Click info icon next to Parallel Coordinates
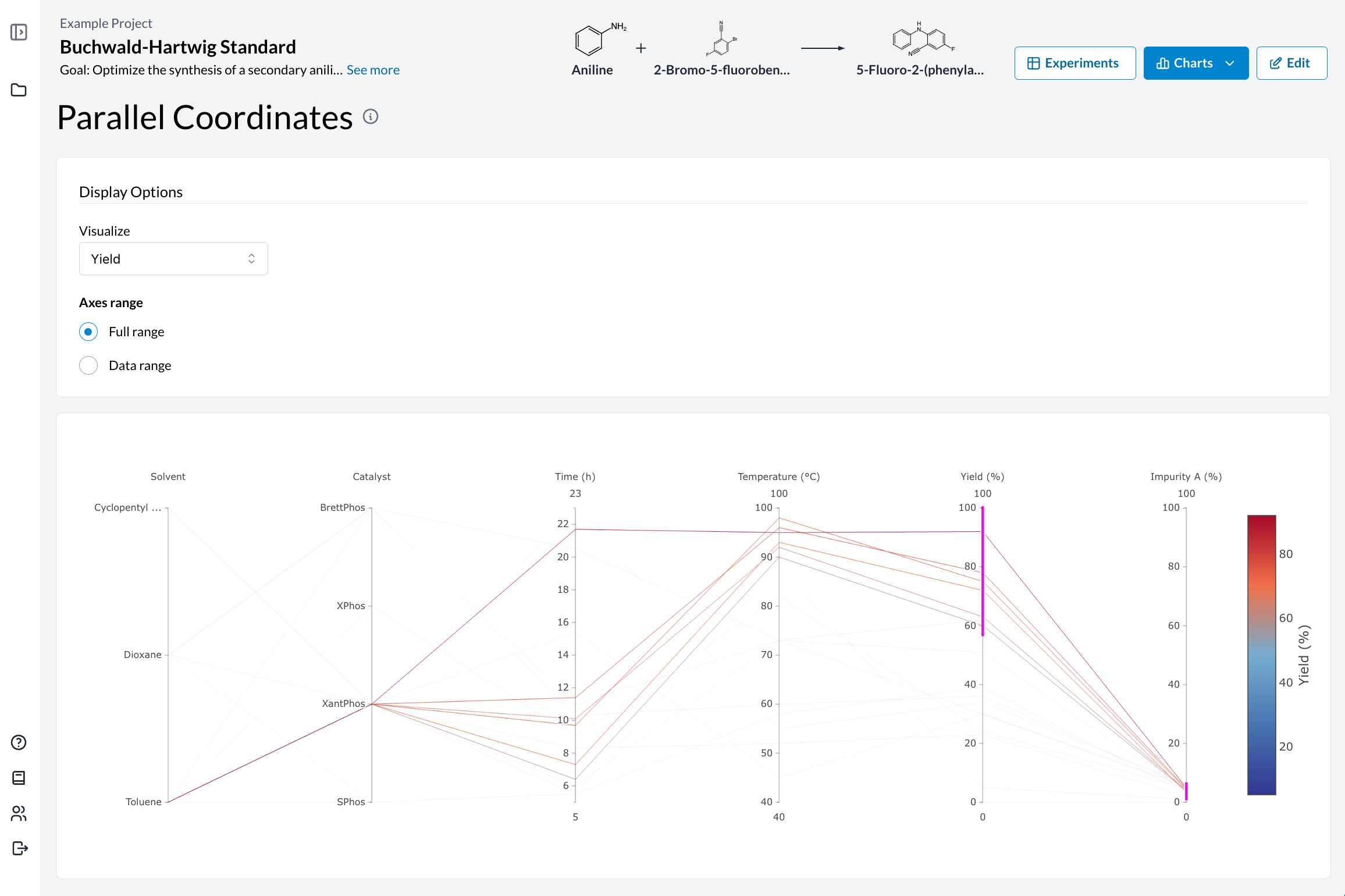 coord(371,117)
